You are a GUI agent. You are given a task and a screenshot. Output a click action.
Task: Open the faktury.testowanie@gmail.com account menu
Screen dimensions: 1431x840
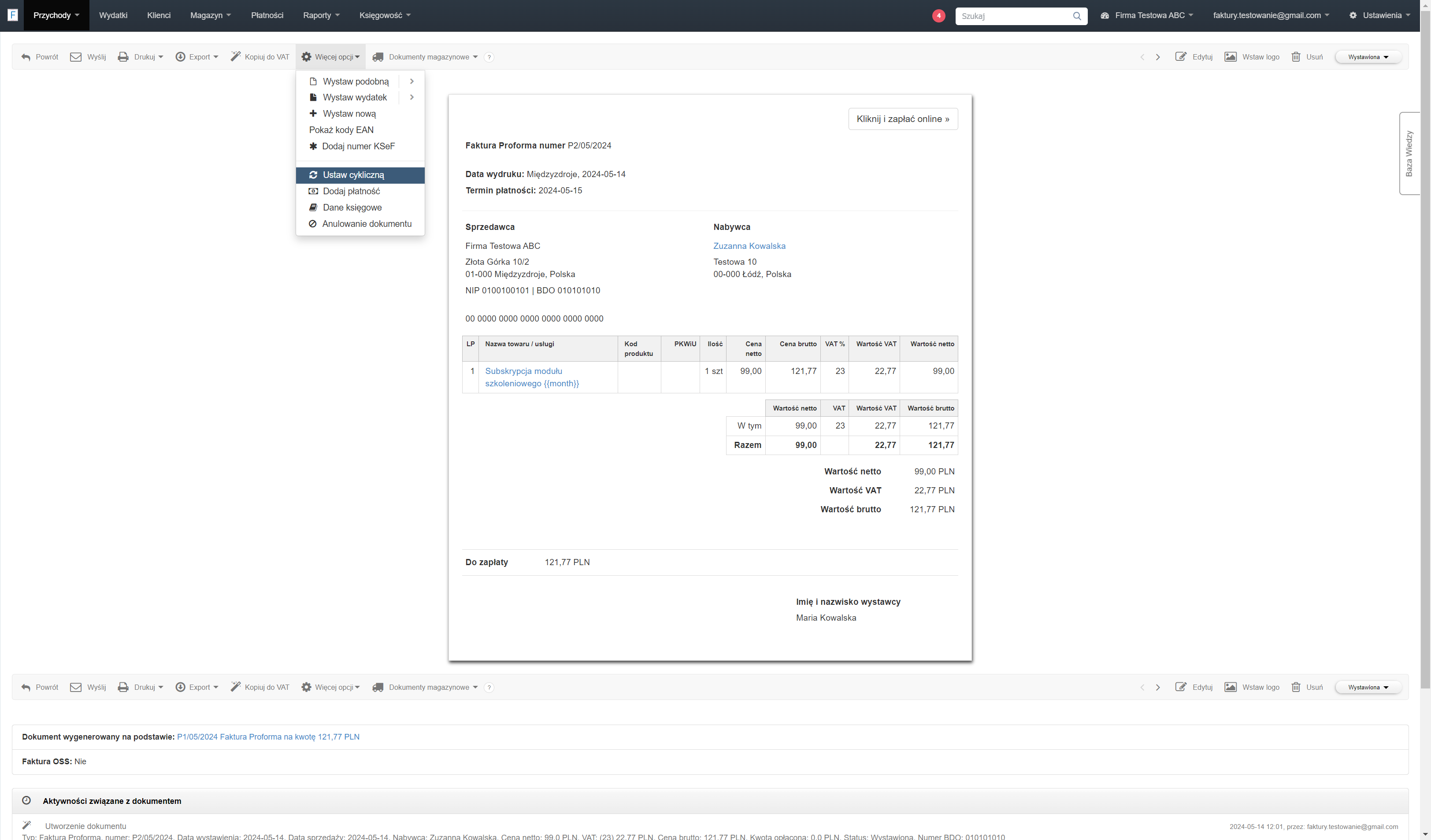coord(1271,15)
